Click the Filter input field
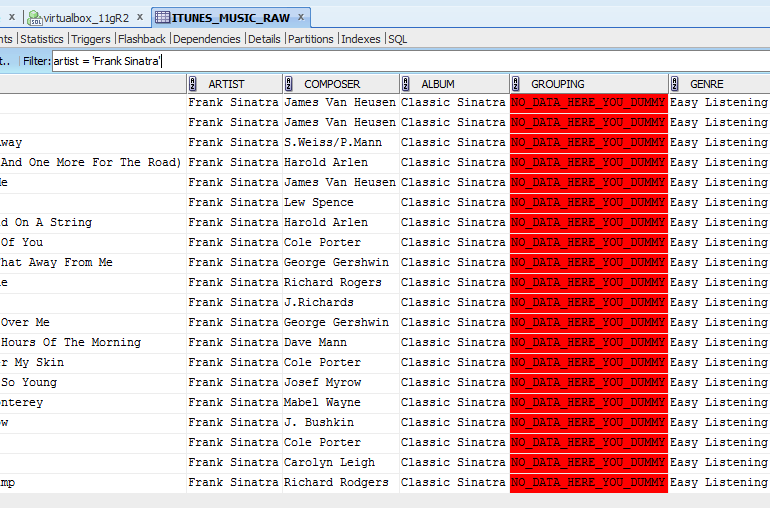770x508 pixels. (411, 61)
